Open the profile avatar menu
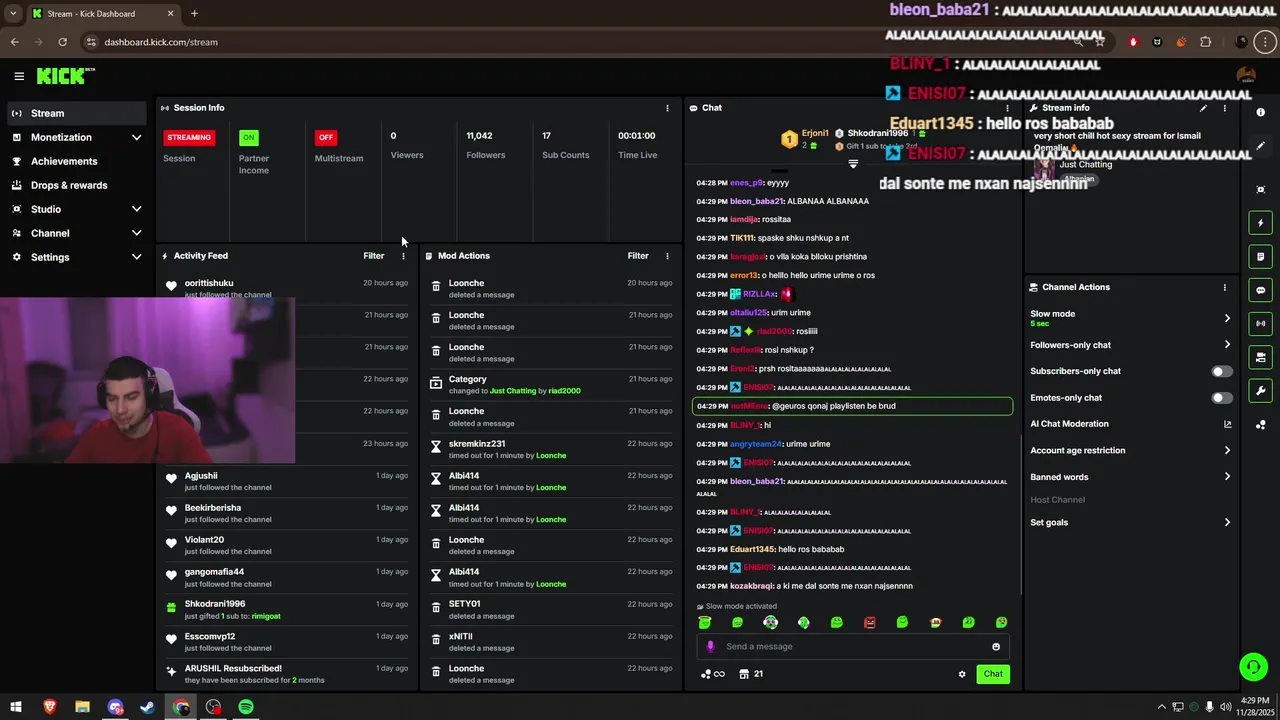1280x720 pixels. 1246,76
